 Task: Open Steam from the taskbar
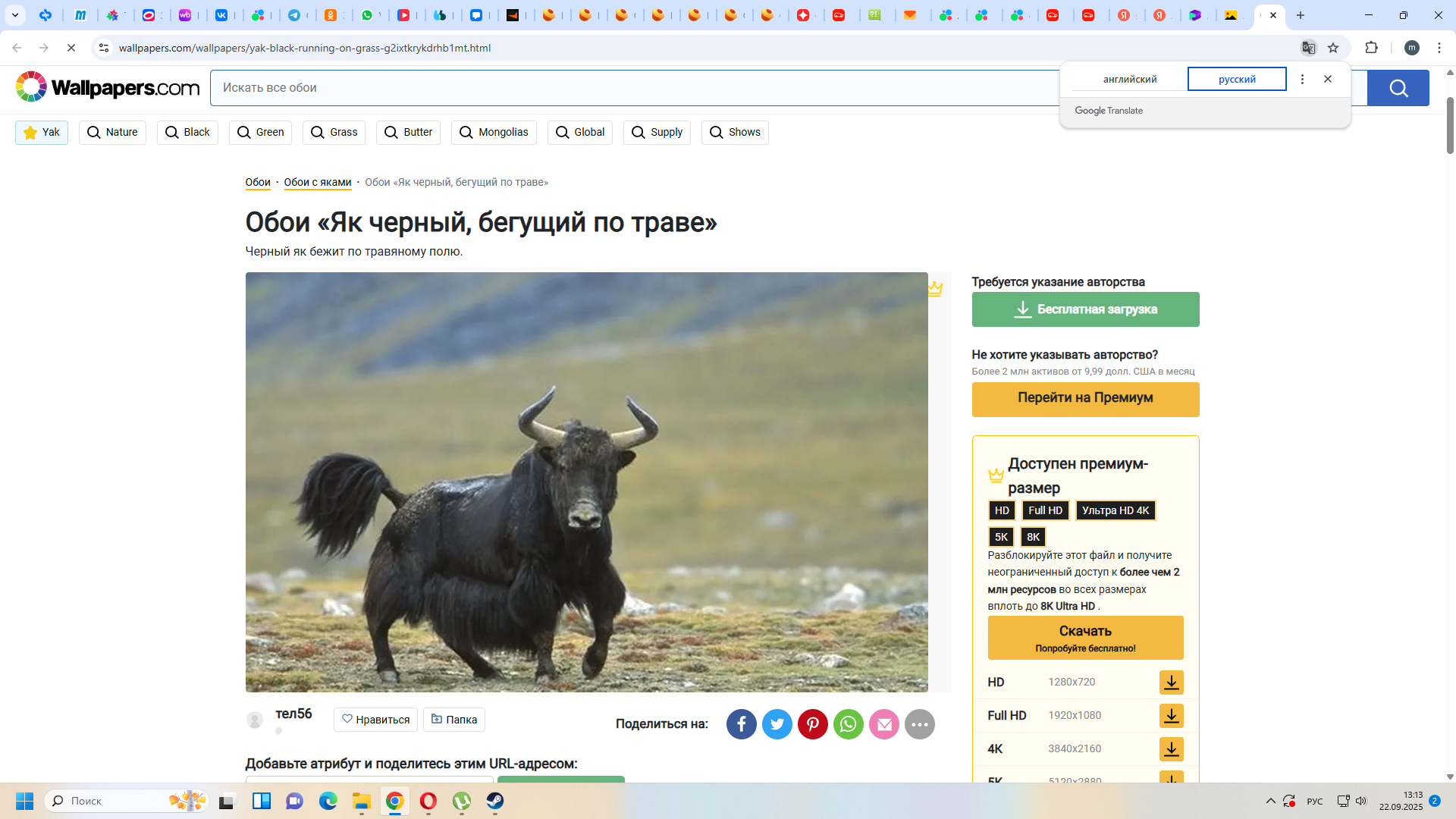[494, 801]
